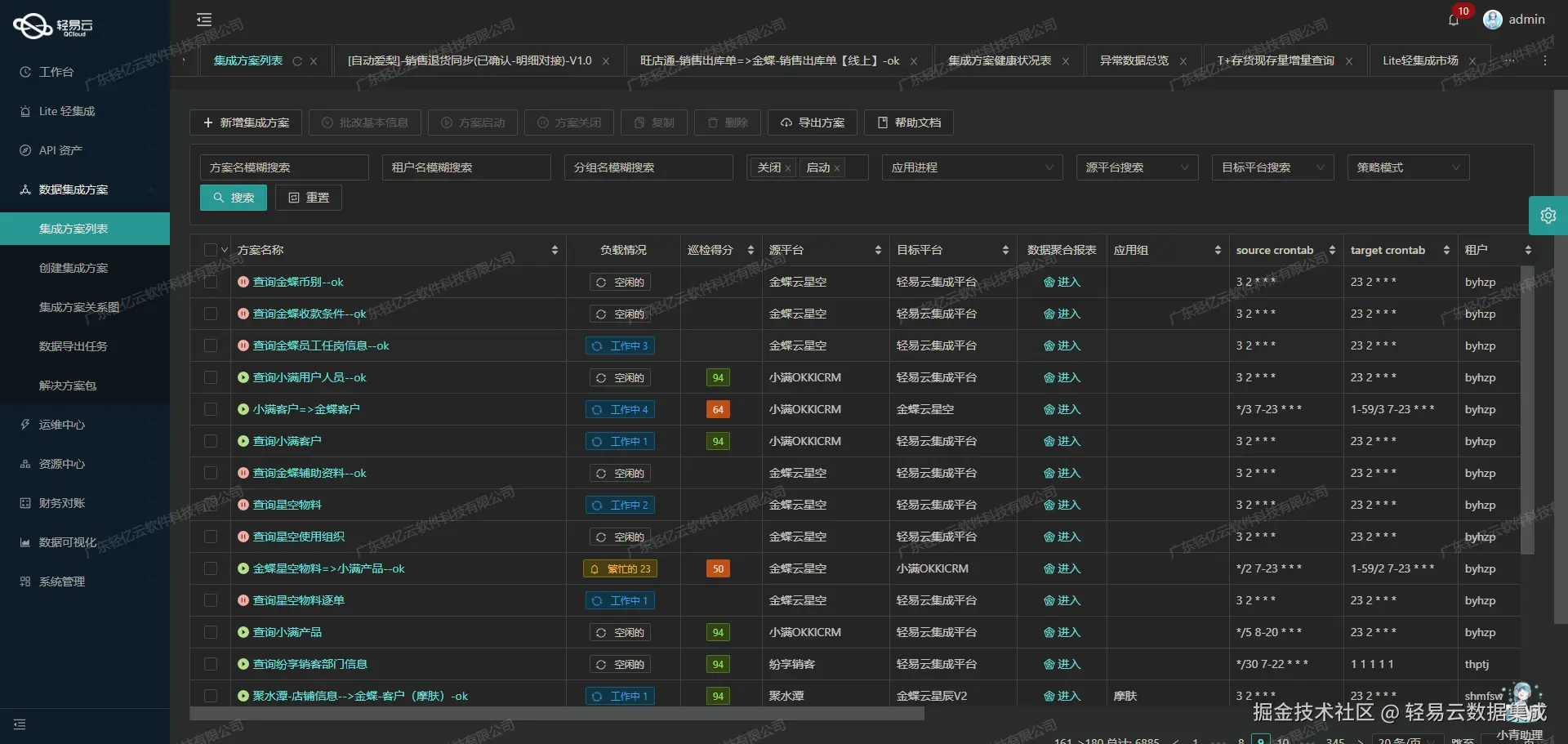1568x744 pixels.
Task: Tick the checkbox for 查询金蝶收款条件--ok row
Action: [211, 314]
